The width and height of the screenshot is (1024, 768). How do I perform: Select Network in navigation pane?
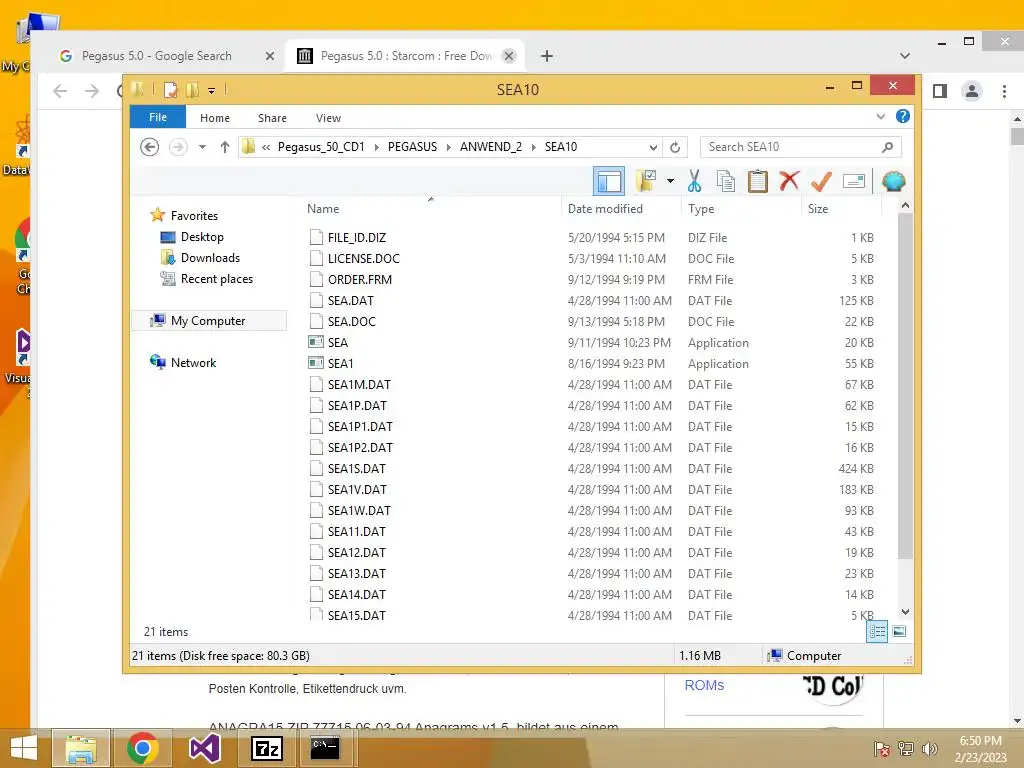click(x=193, y=363)
